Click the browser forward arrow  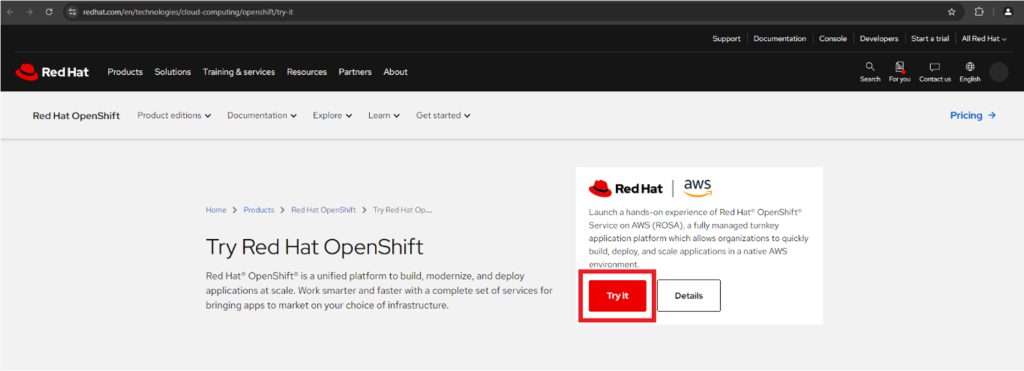click(29, 12)
